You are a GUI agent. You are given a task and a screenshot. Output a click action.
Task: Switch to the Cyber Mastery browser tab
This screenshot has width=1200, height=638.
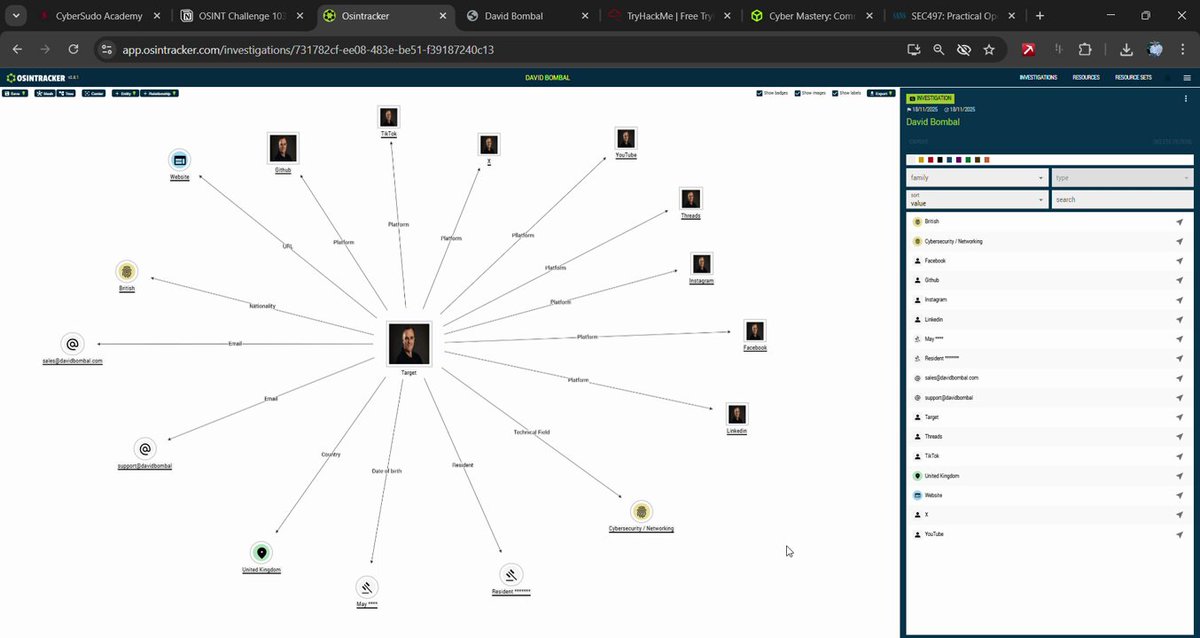click(x=812, y=16)
